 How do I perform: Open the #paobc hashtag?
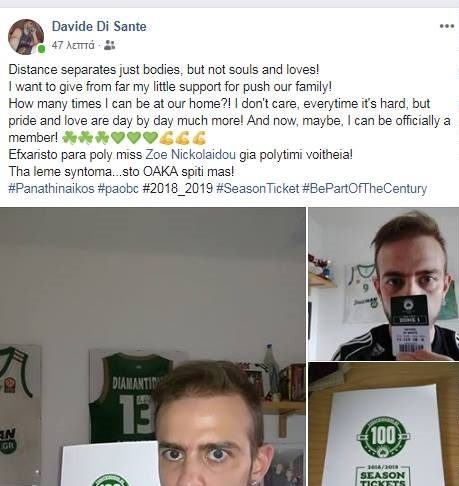[118, 189]
